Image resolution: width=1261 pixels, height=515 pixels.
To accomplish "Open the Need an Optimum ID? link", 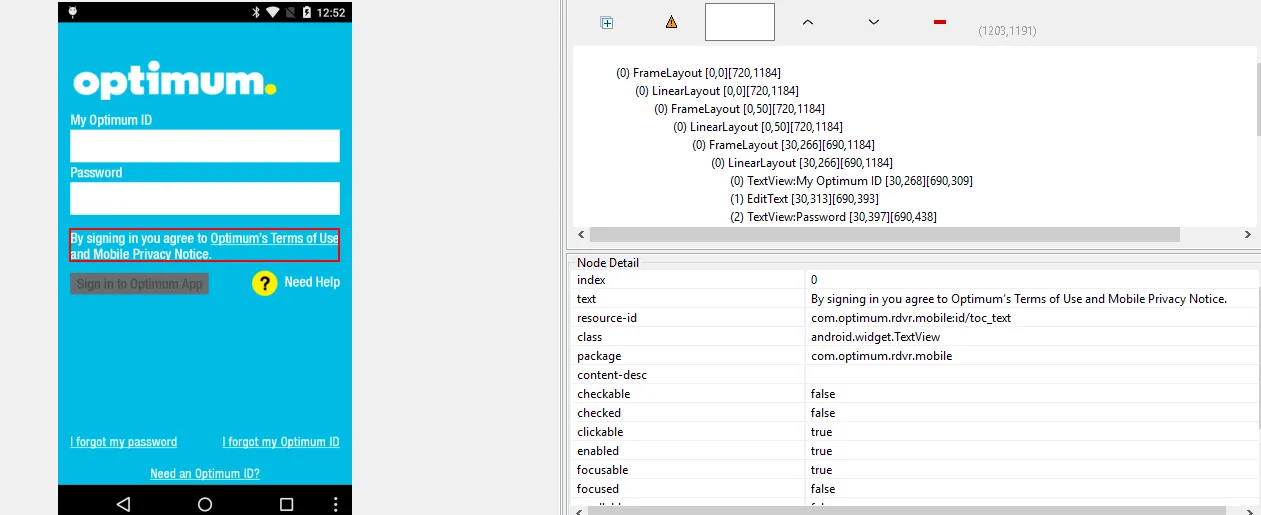I will [x=205, y=474].
